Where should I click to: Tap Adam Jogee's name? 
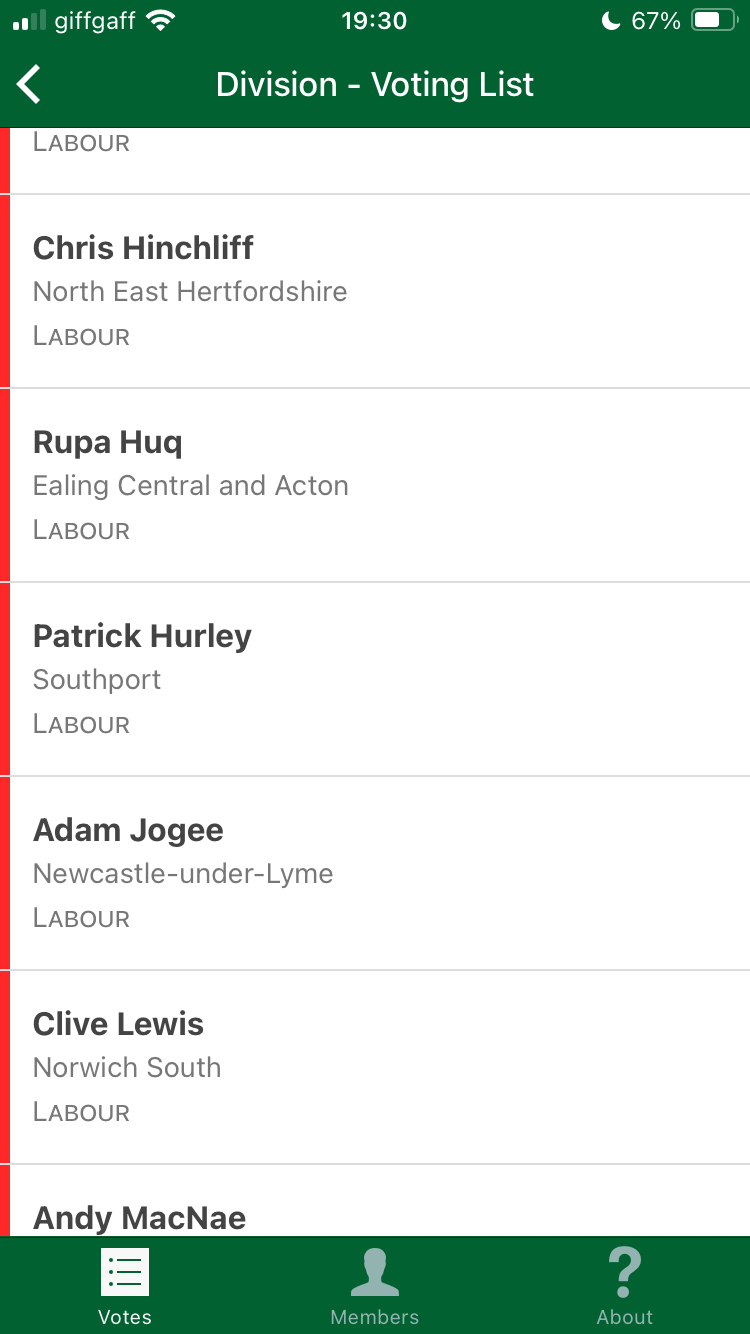pos(128,830)
